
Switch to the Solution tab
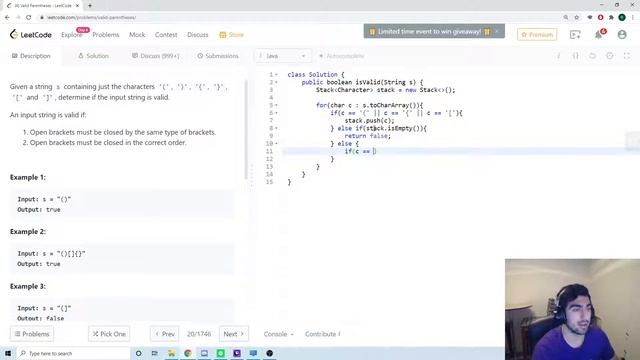(x=93, y=56)
